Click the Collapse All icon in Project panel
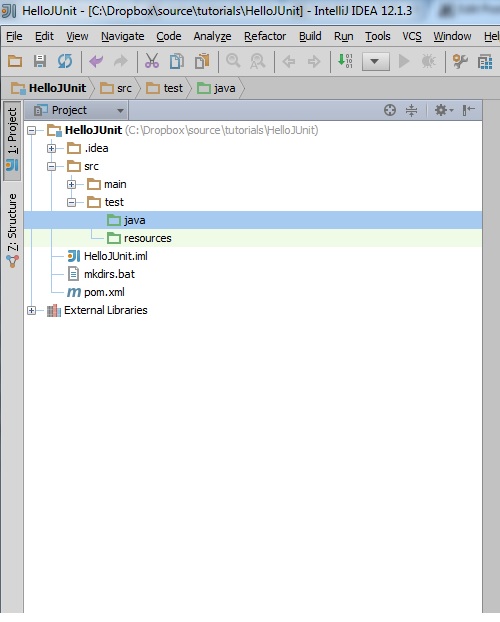Image resolution: width=500 pixels, height=622 pixels. pos(412,110)
